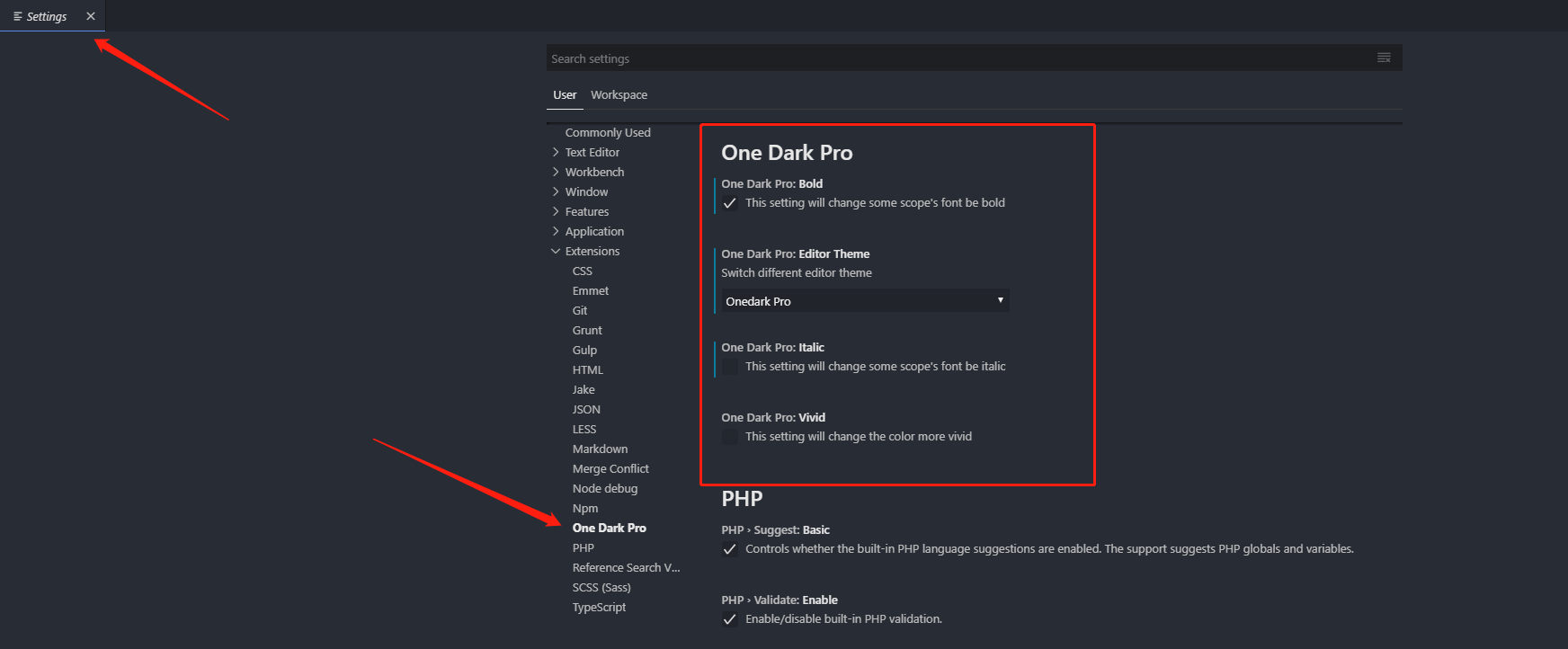Screen dimensions: 1568x649
Task: Select Workbench category label
Action: [x=594, y=172]
